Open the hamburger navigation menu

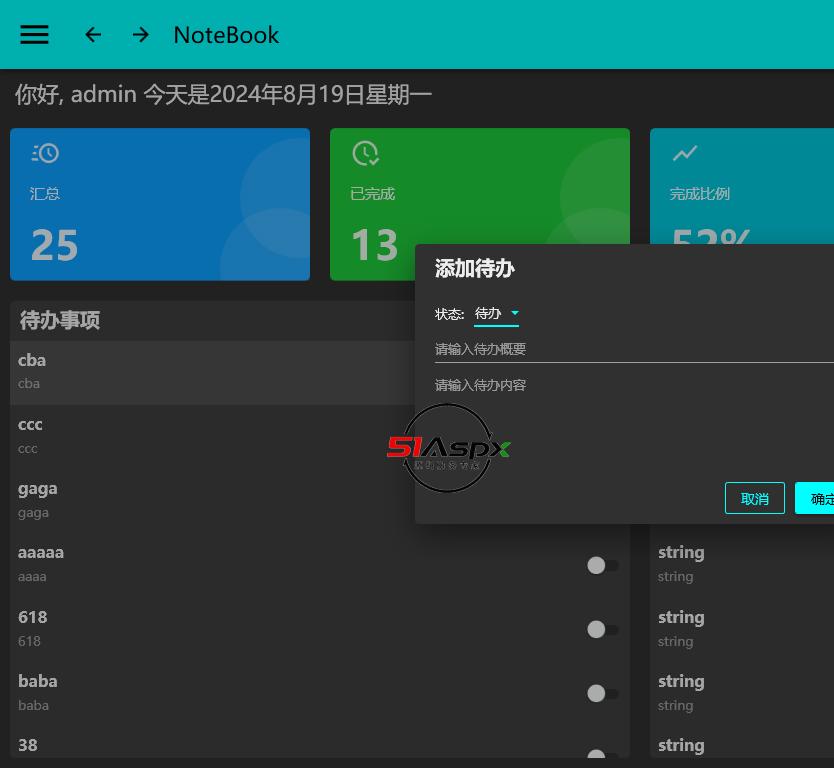(x=35, y=34)
